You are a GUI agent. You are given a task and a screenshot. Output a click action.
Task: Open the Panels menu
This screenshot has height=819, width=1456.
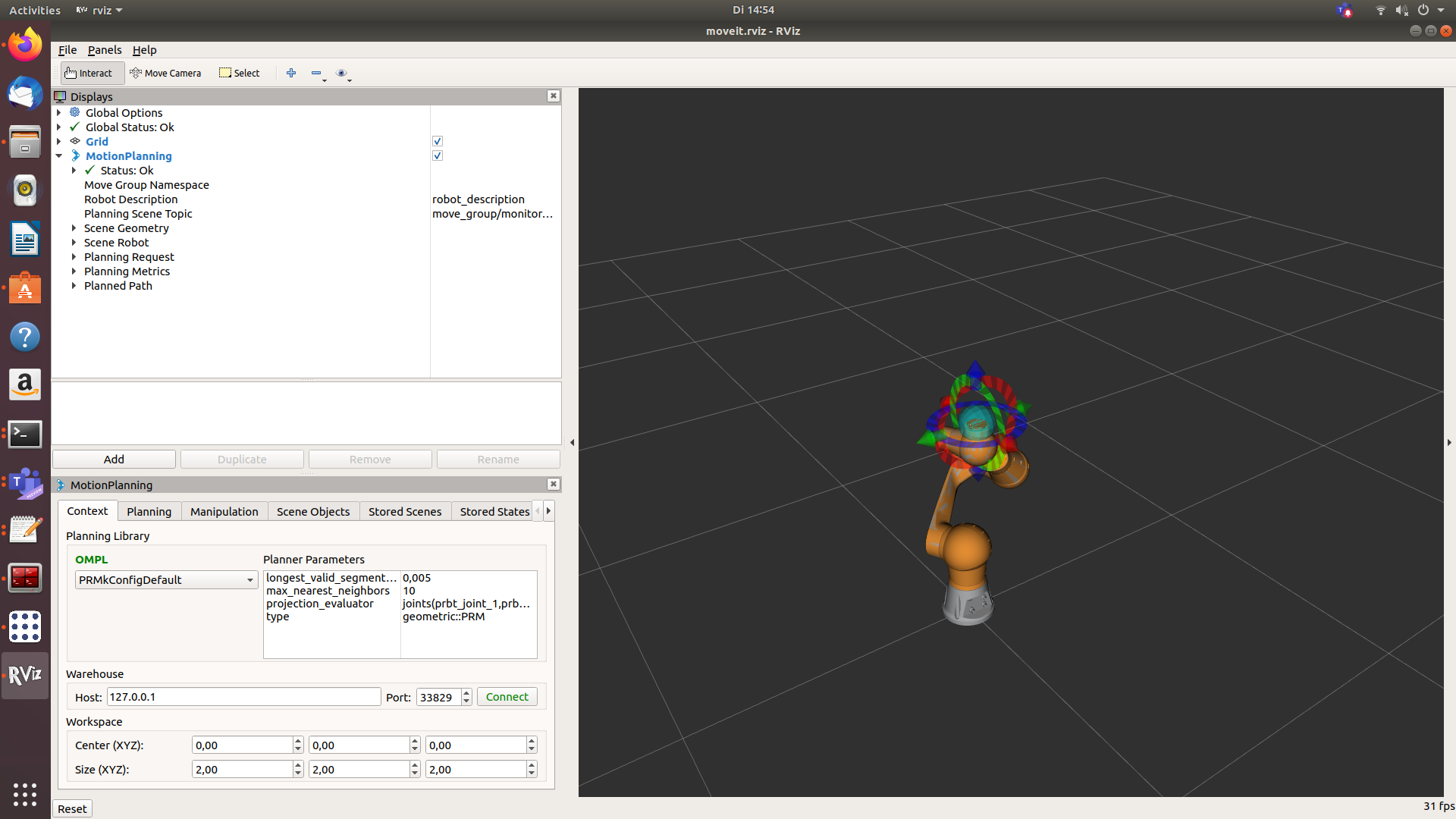104,50
